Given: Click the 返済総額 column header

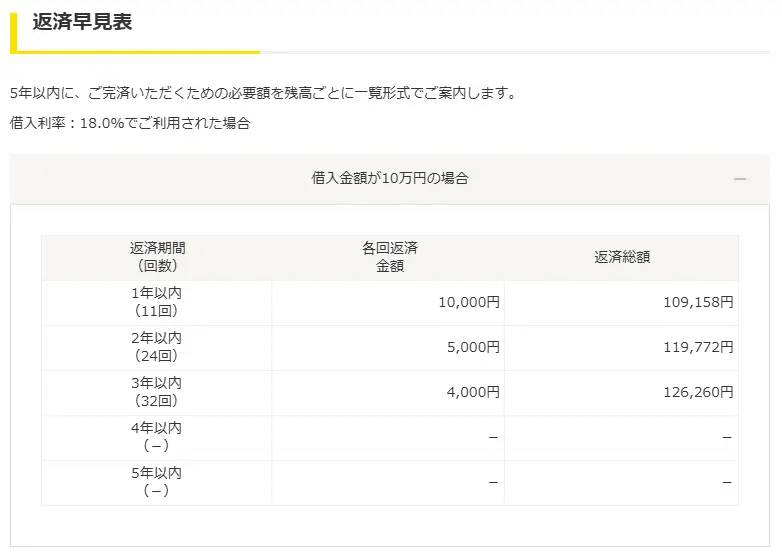Looking at the screenshot, I should click(x=621, y=257).
